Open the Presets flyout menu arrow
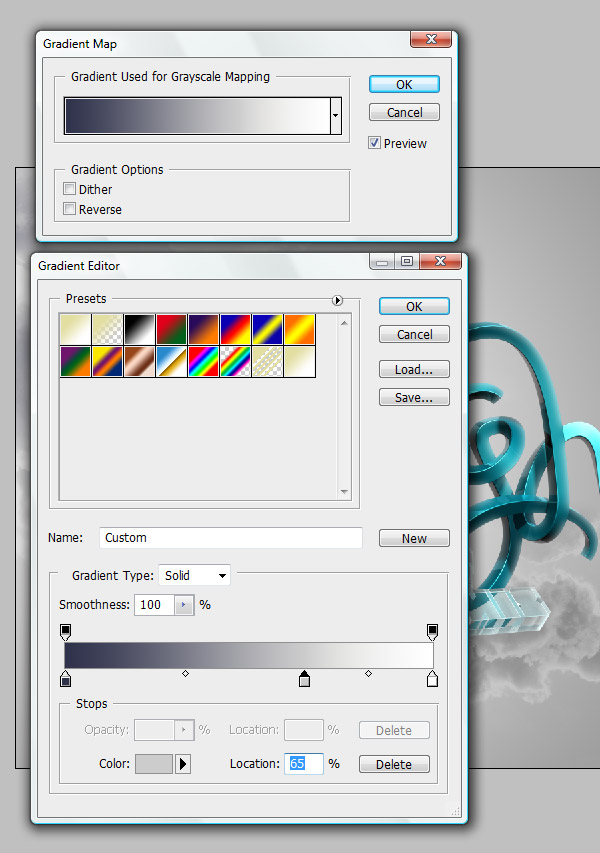The image size is (600, 853). coord(337,300)
